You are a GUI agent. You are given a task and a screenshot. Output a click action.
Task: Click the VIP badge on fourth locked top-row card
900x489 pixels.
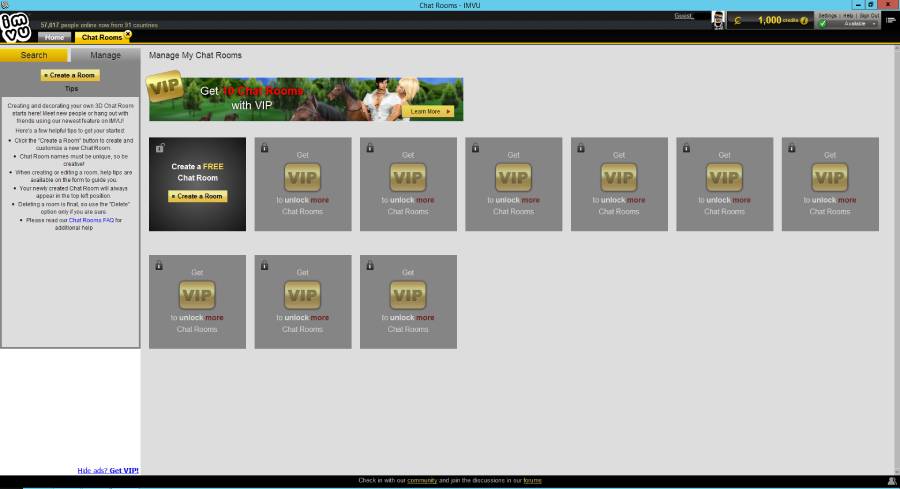[619, 177]
